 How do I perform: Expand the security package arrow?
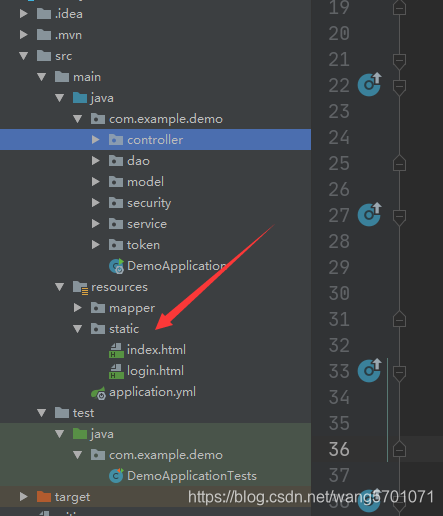[x=96, y=203]
